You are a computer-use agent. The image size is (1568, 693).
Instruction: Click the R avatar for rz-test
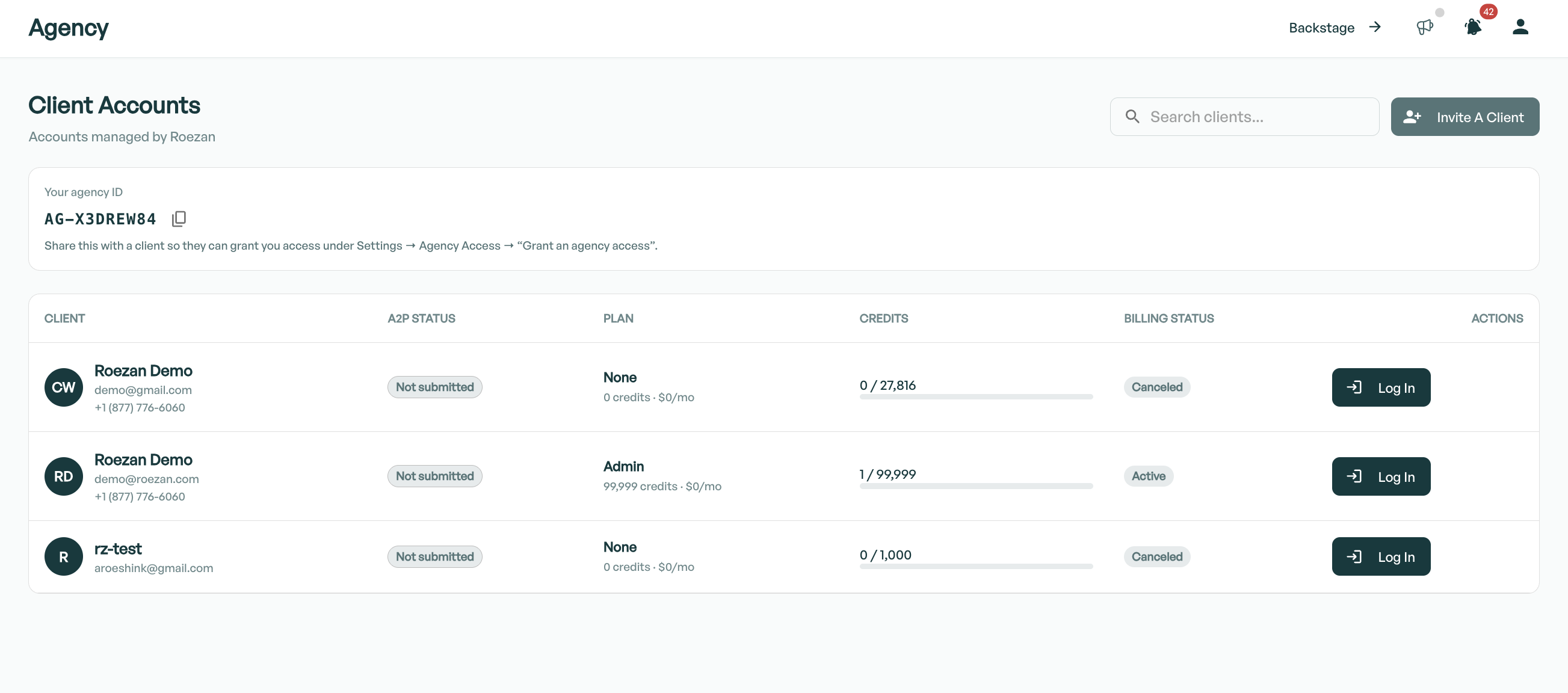coord(63,556)
